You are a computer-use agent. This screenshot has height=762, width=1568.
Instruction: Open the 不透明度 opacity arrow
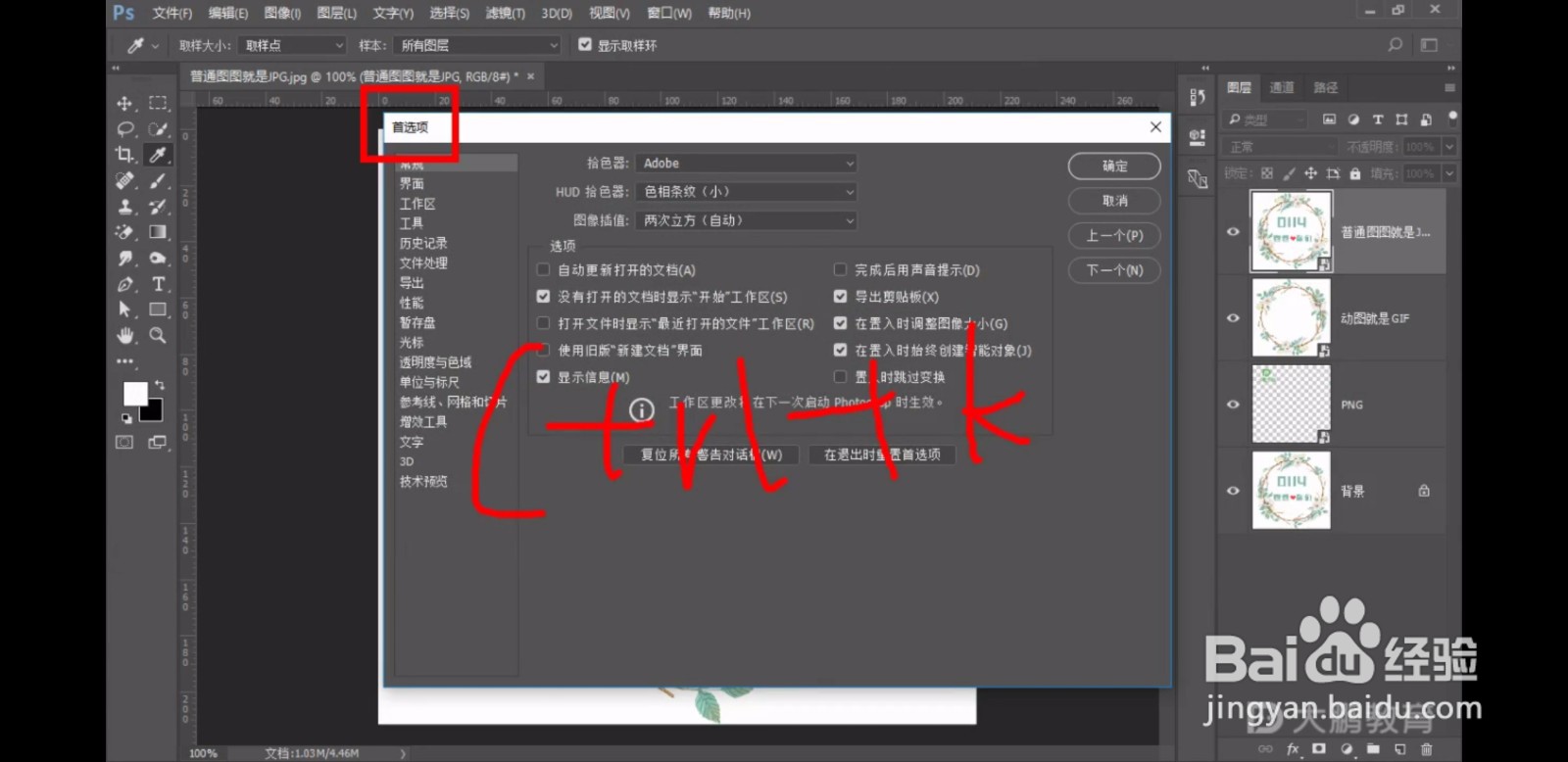[x=1449, y=147]
